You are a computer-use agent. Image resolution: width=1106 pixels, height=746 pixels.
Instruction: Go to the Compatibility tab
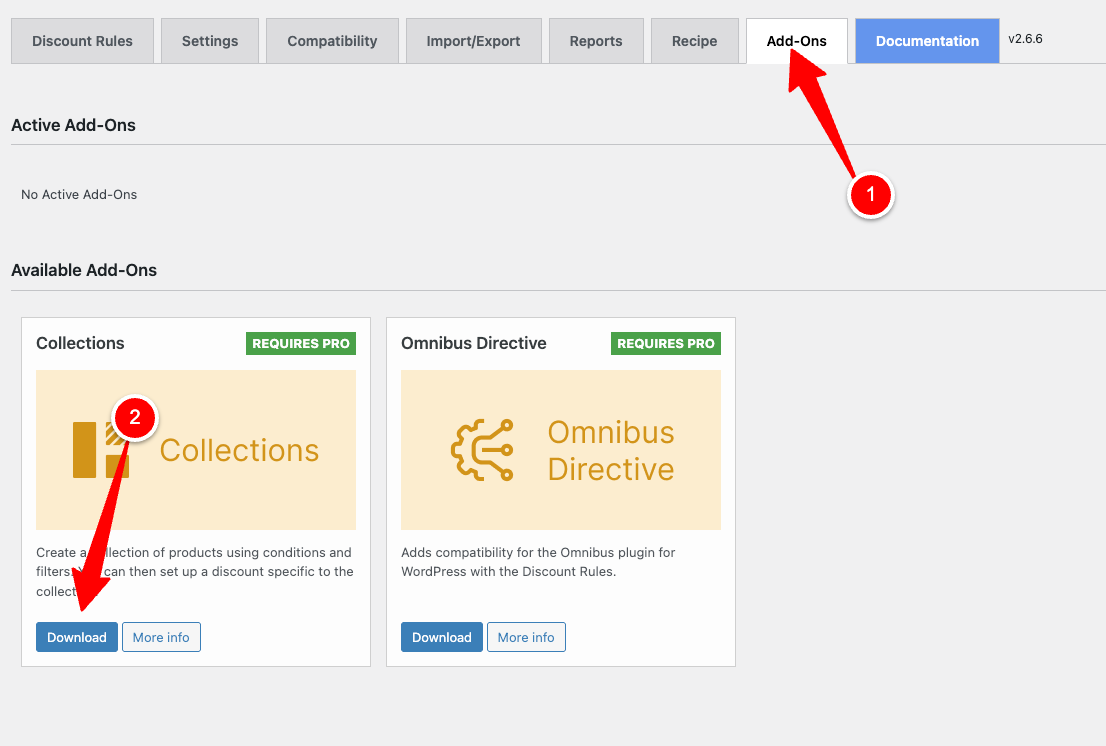[332, 41]
